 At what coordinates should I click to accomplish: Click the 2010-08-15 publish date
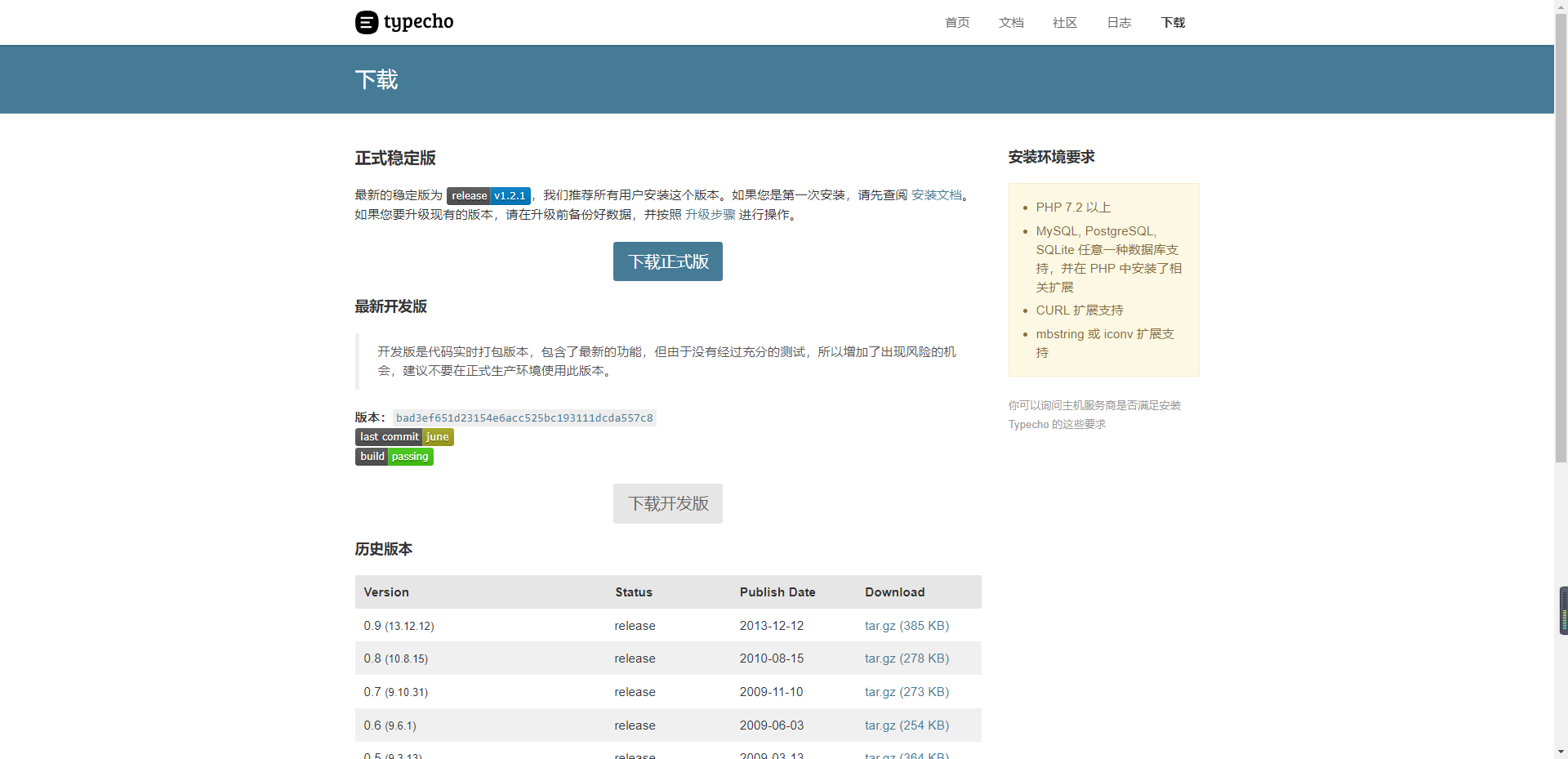772,659
